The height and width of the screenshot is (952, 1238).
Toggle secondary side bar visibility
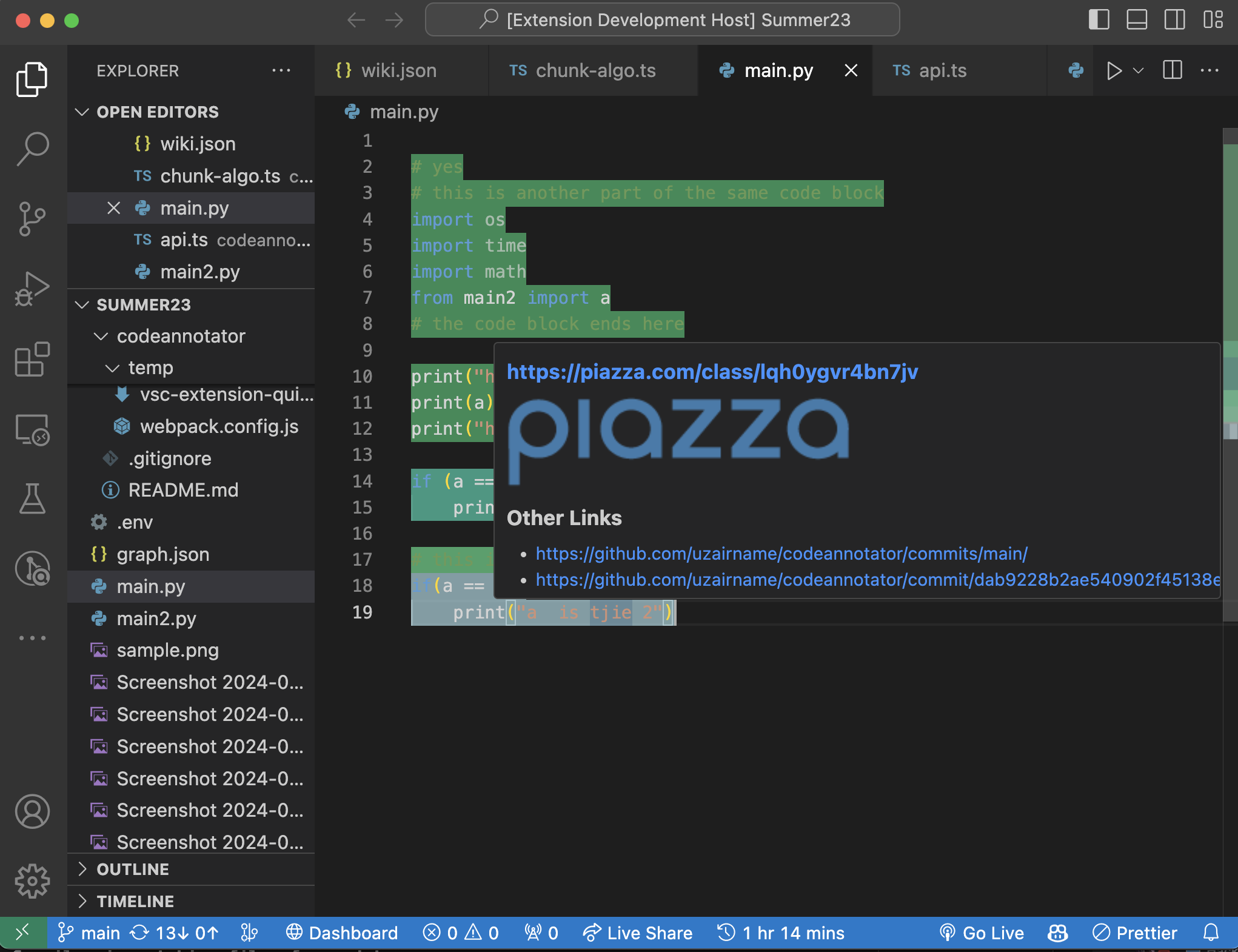tap(1174, 20)
